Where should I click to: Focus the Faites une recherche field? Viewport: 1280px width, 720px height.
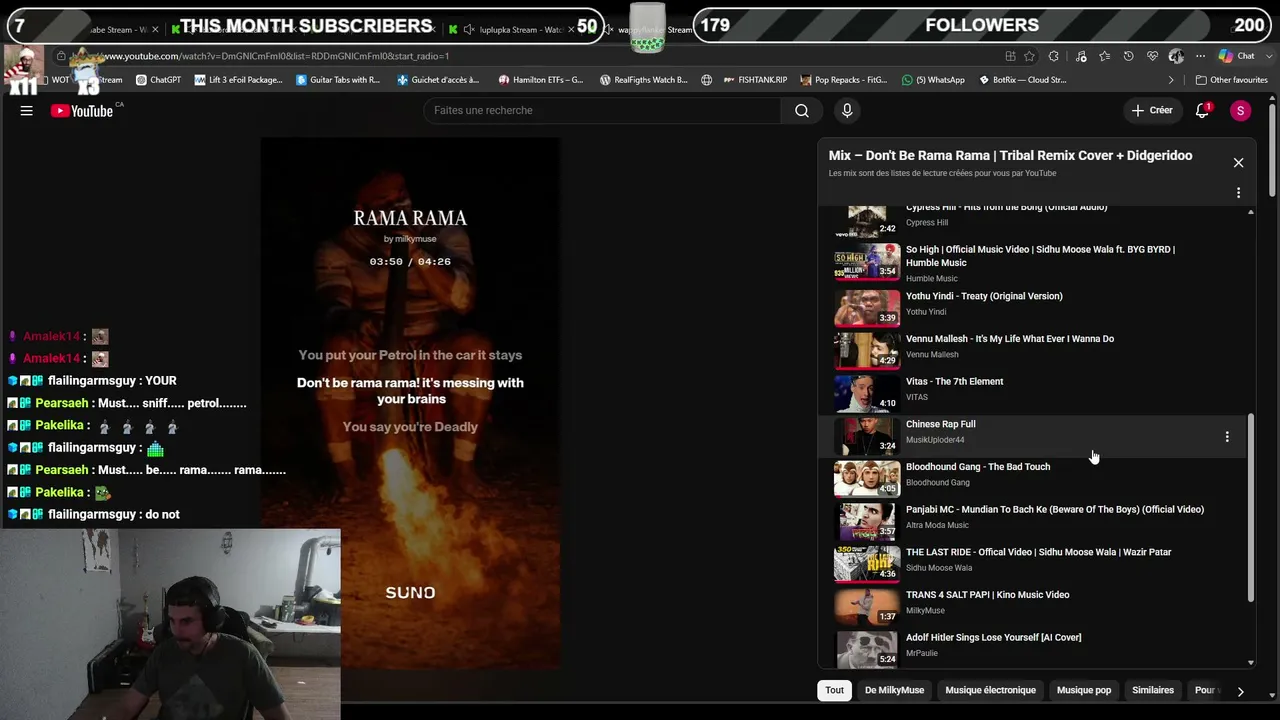(x=602, y=111)
